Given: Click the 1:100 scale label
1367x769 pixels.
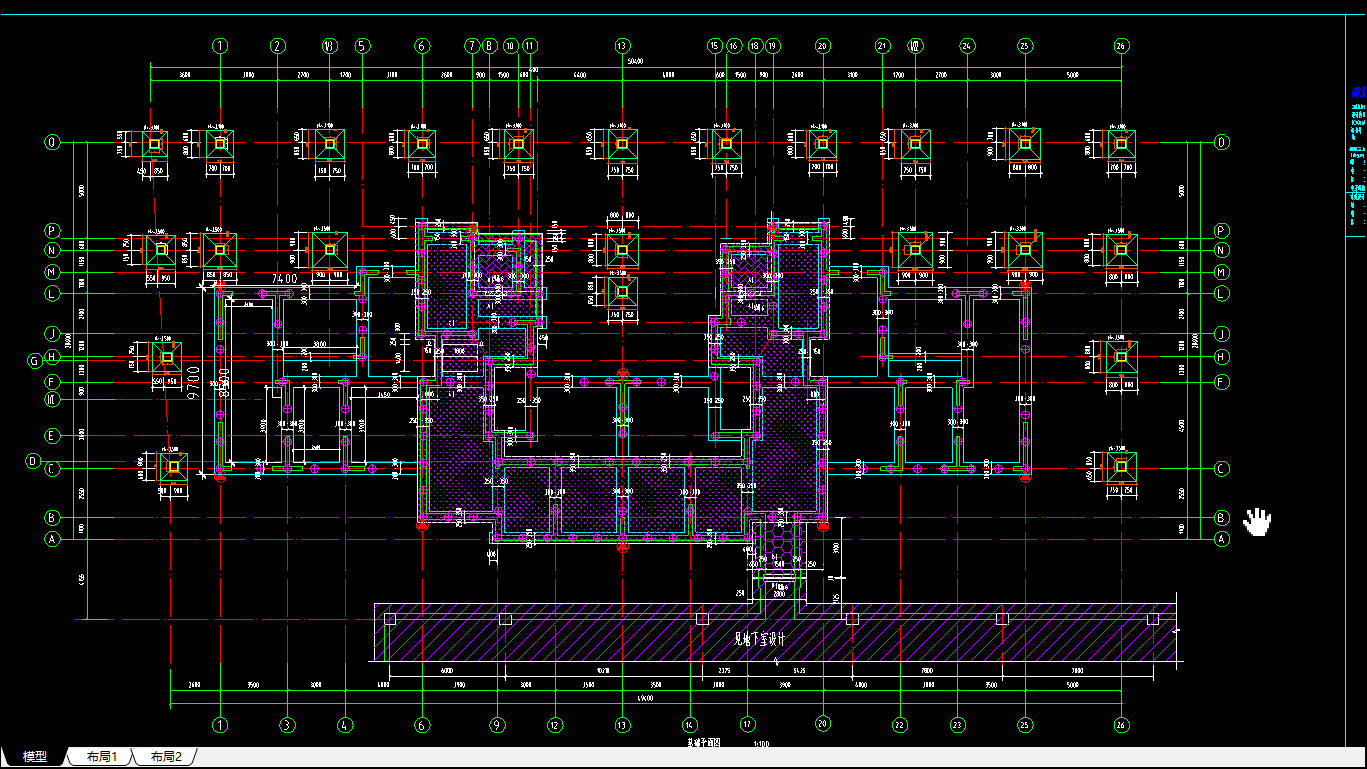Looking at the screenshot, I should (x=759, y=745).
